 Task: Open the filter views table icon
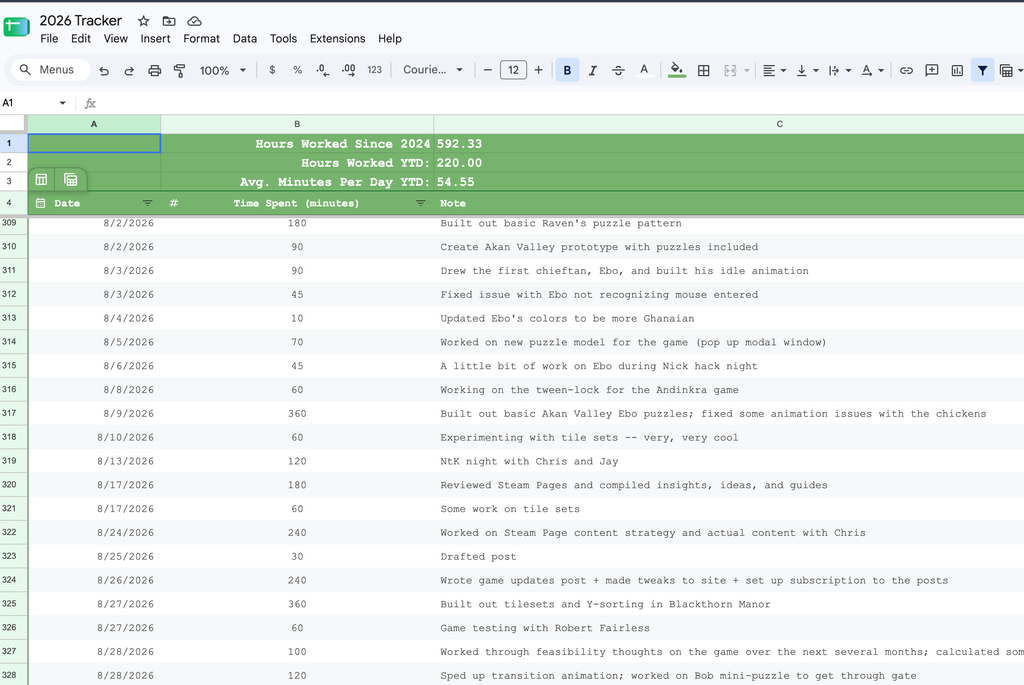click(1006, 71)
